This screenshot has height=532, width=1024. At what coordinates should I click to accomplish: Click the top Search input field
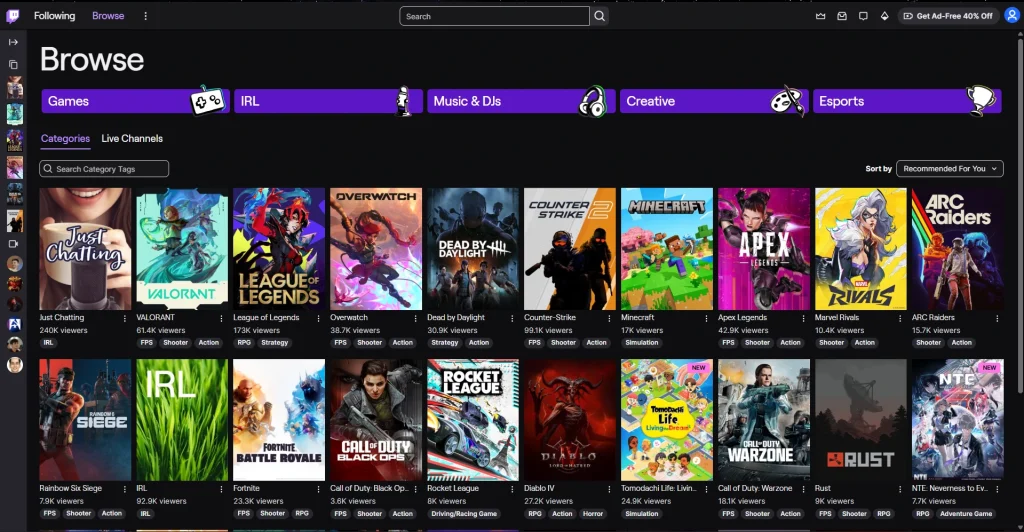coord(494,16)
